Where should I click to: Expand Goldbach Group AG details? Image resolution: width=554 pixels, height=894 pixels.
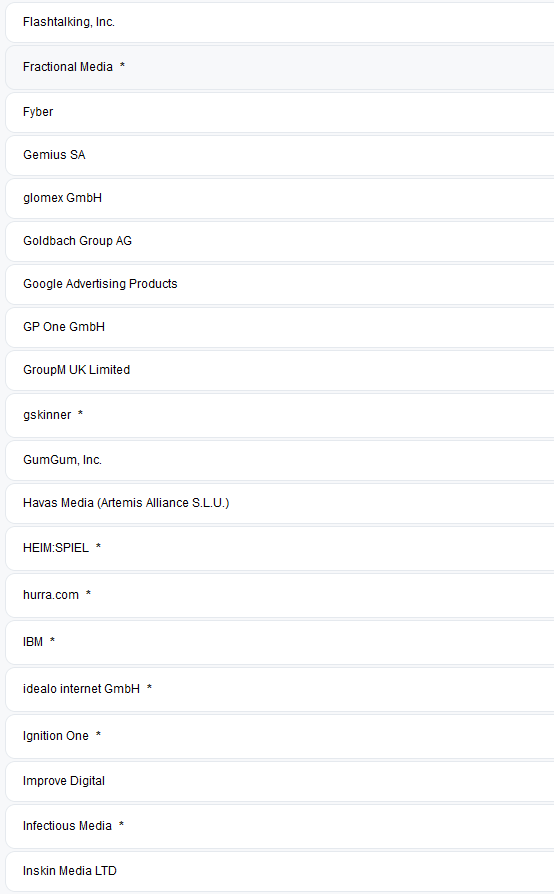tap(280, 241)
